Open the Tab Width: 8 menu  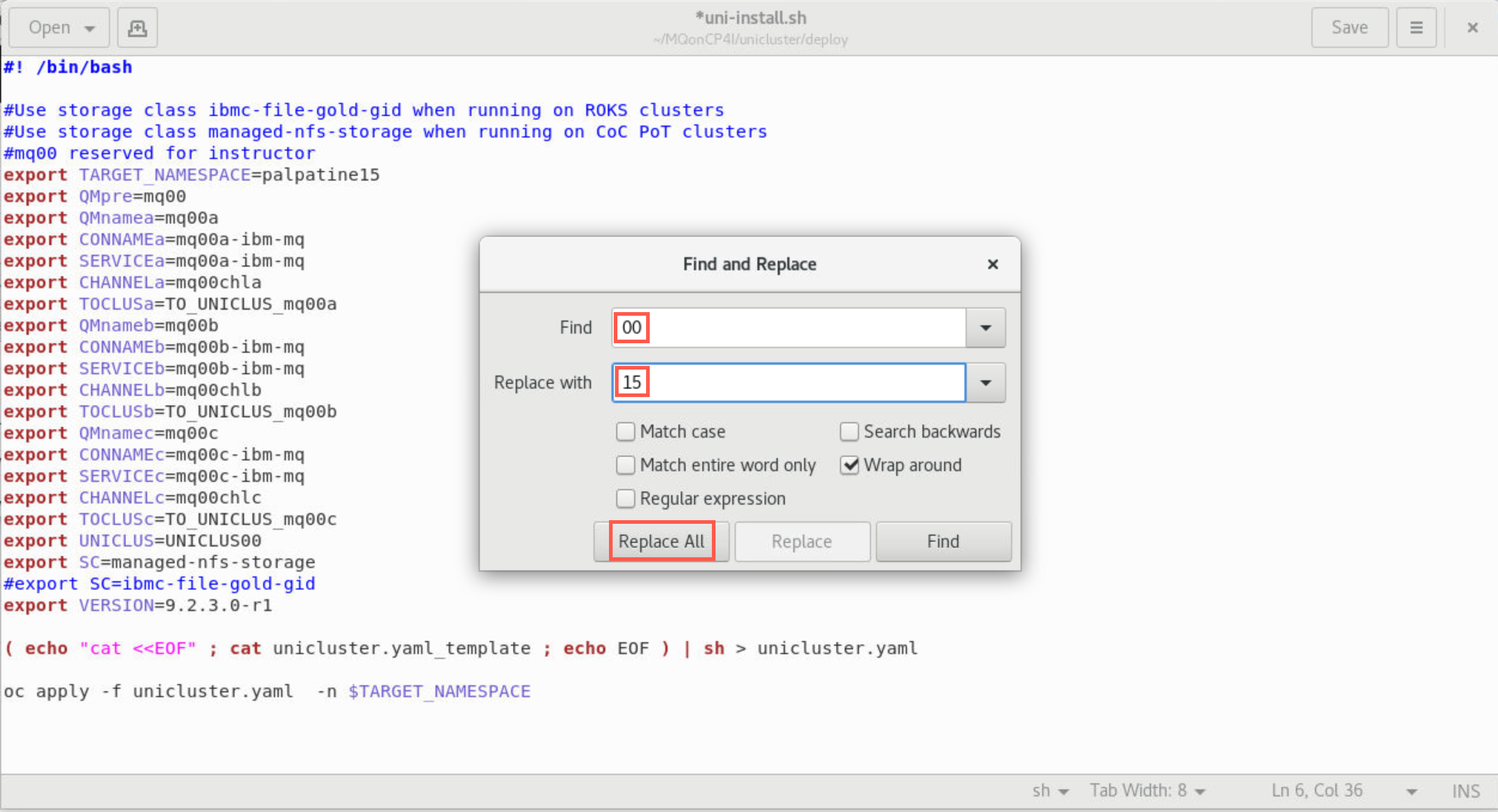click(x=1147, y=790)
